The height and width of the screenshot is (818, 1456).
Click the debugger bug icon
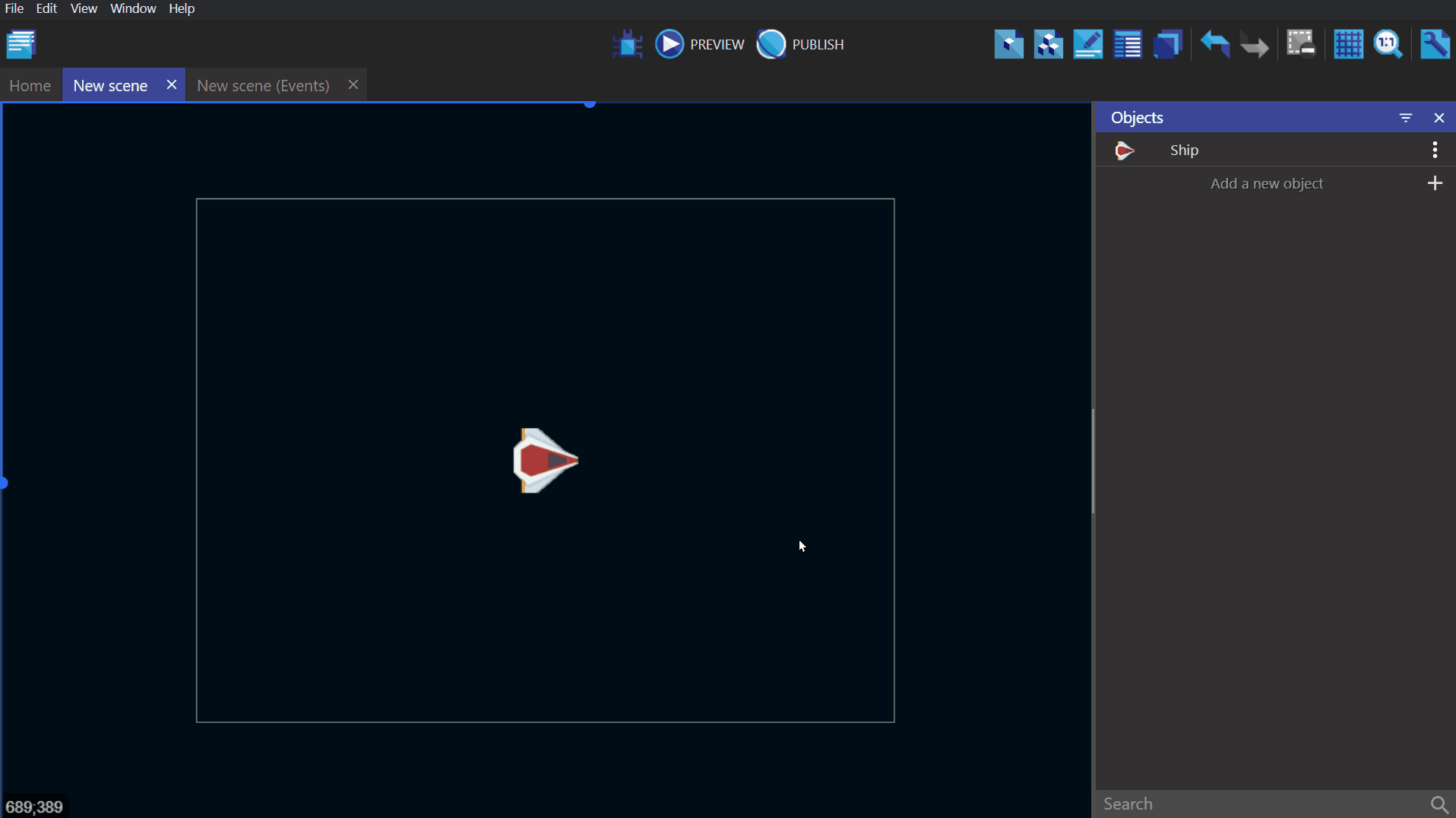[627, 44]
